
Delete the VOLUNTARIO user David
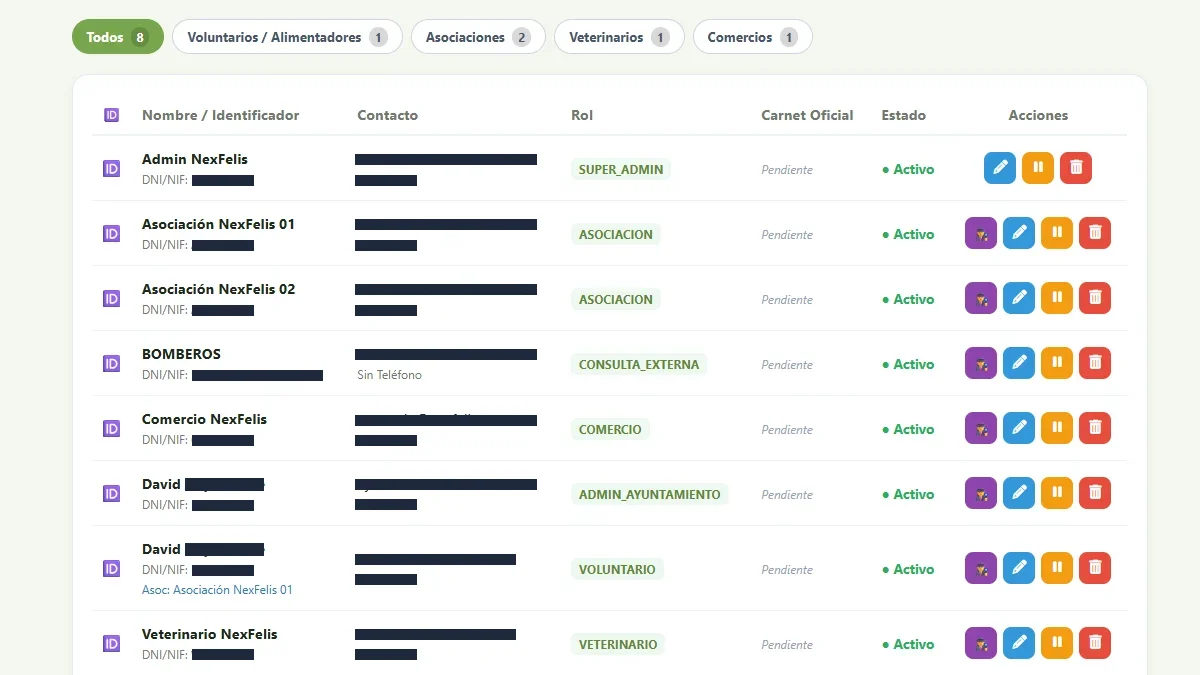click(1095, 568)
